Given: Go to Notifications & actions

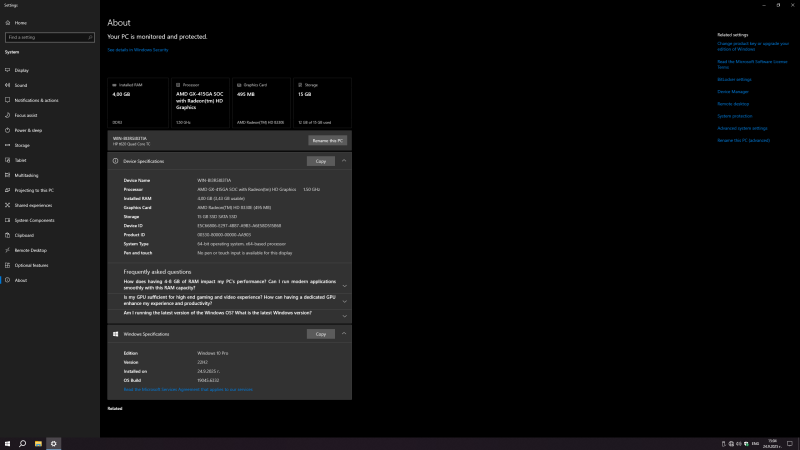Looking at the screenshot, I should 36,100.
